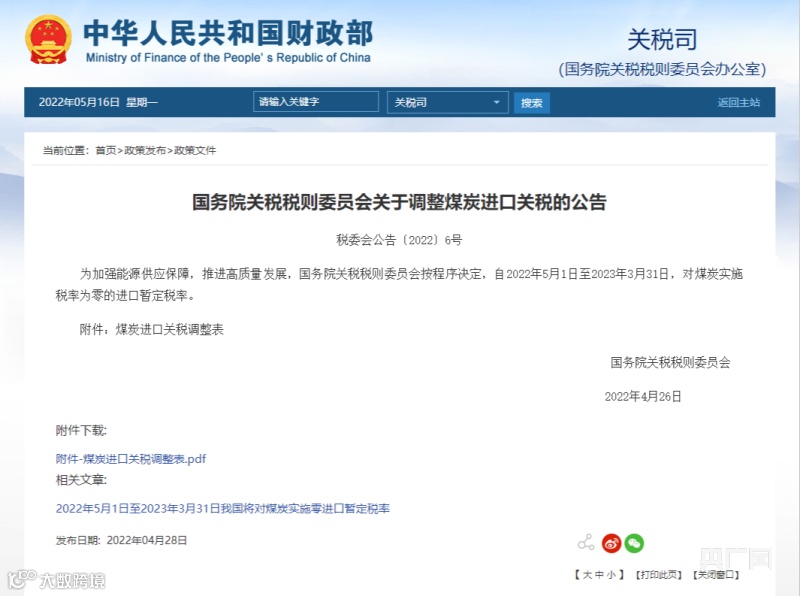Click the 相关文章 label
The width and height of the screenshot is (800, 596).
[81, 480]
